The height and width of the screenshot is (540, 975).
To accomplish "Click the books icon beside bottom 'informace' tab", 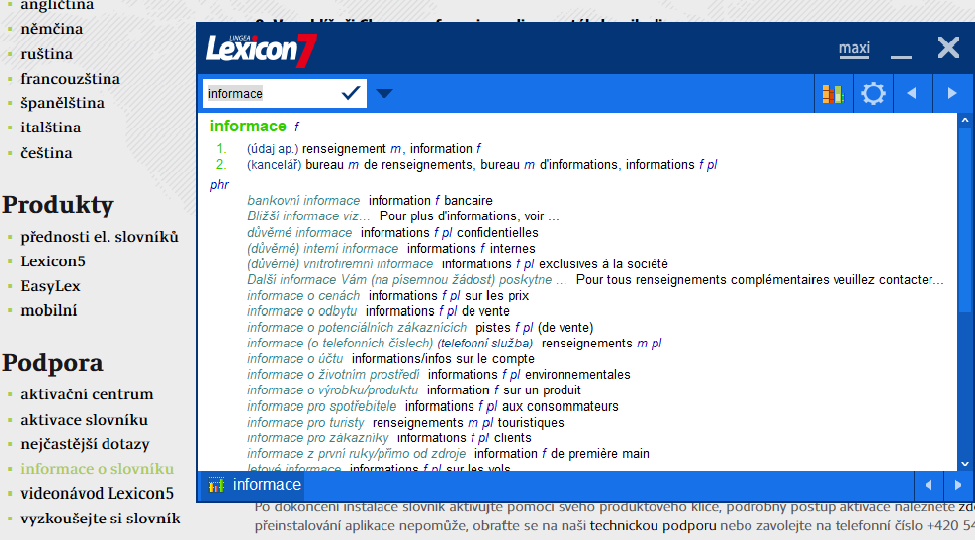I will click(216, 486).
